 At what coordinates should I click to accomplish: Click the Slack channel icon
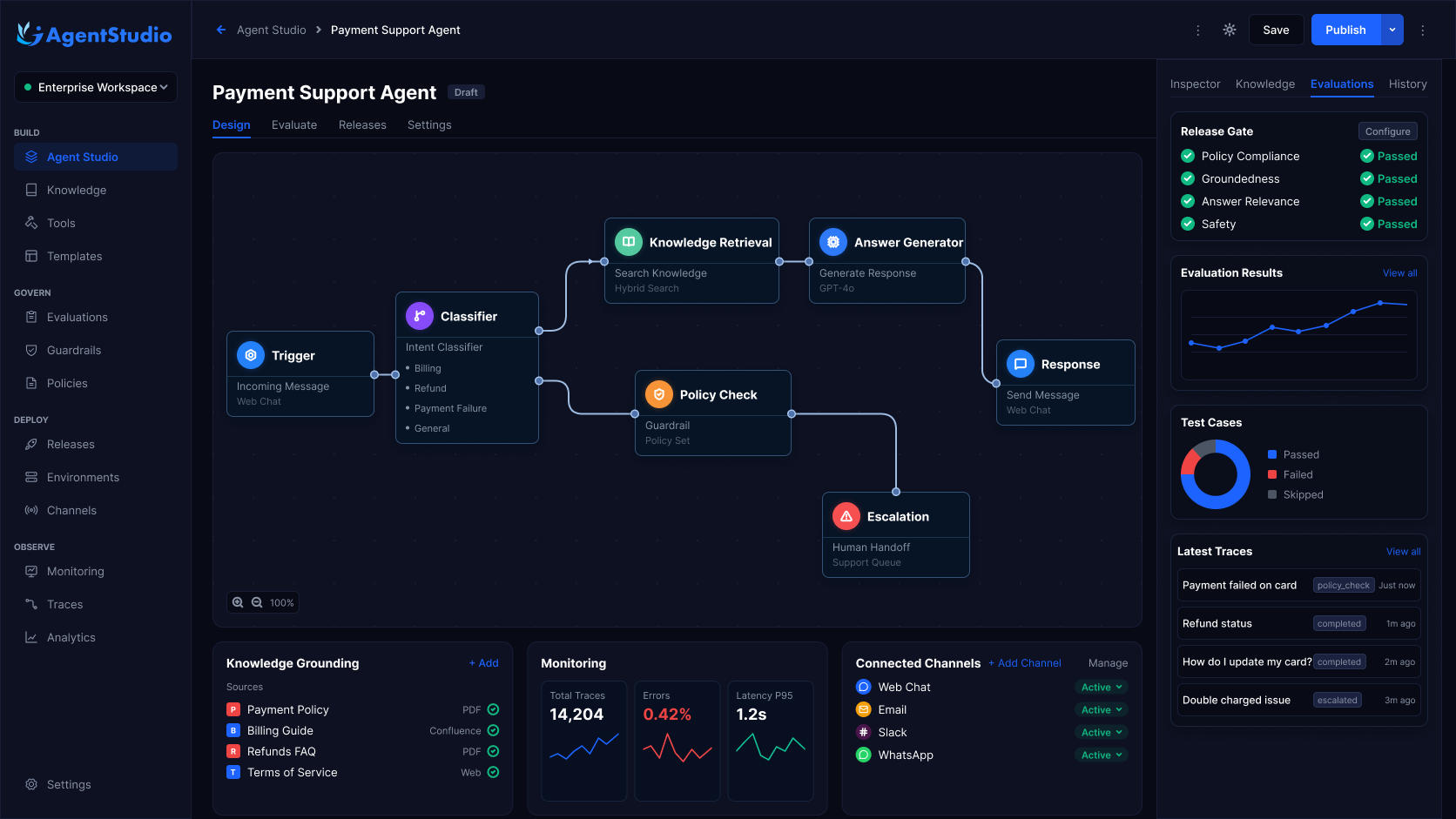coord(864,732)
